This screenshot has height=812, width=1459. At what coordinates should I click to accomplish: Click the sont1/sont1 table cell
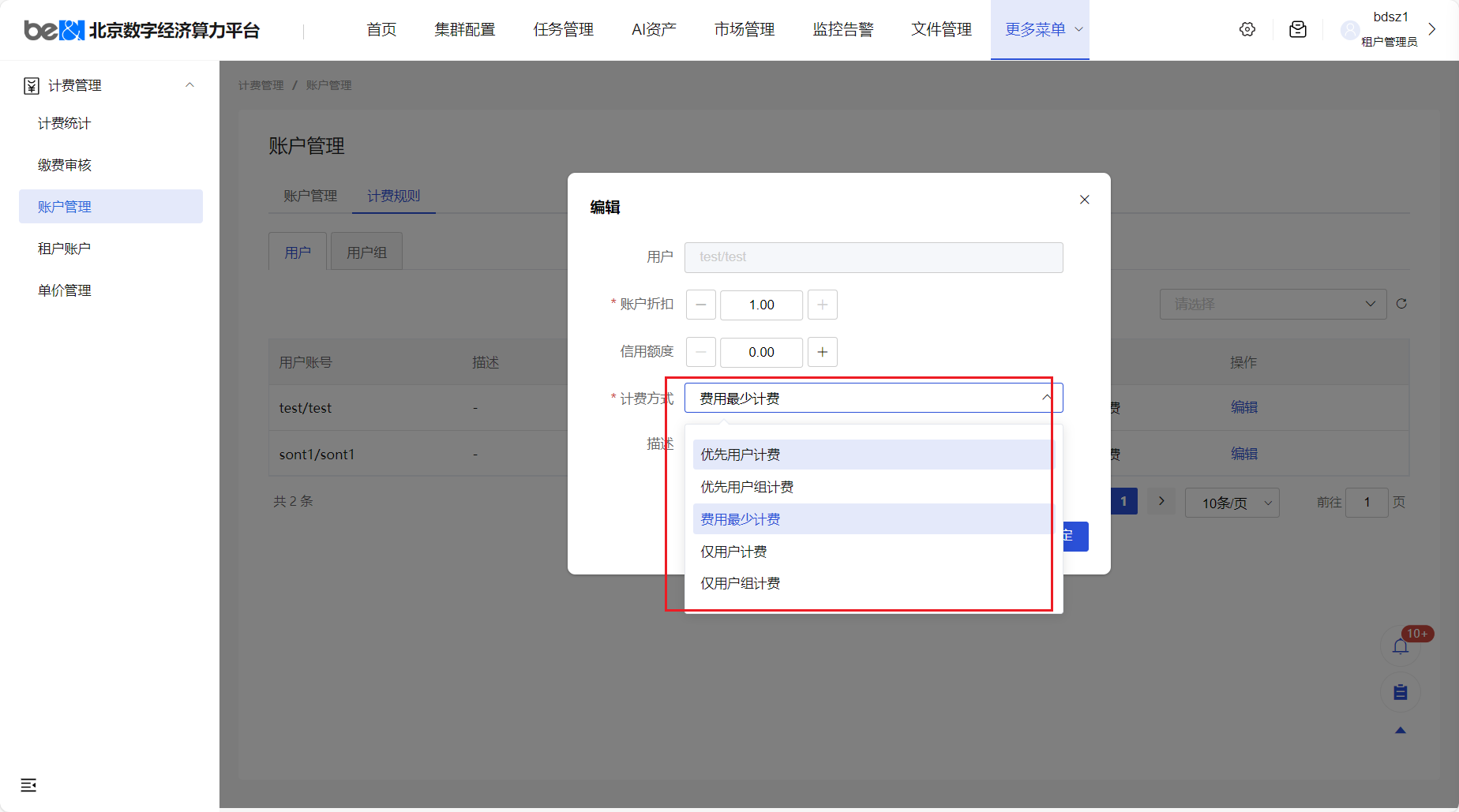(317, 455)
